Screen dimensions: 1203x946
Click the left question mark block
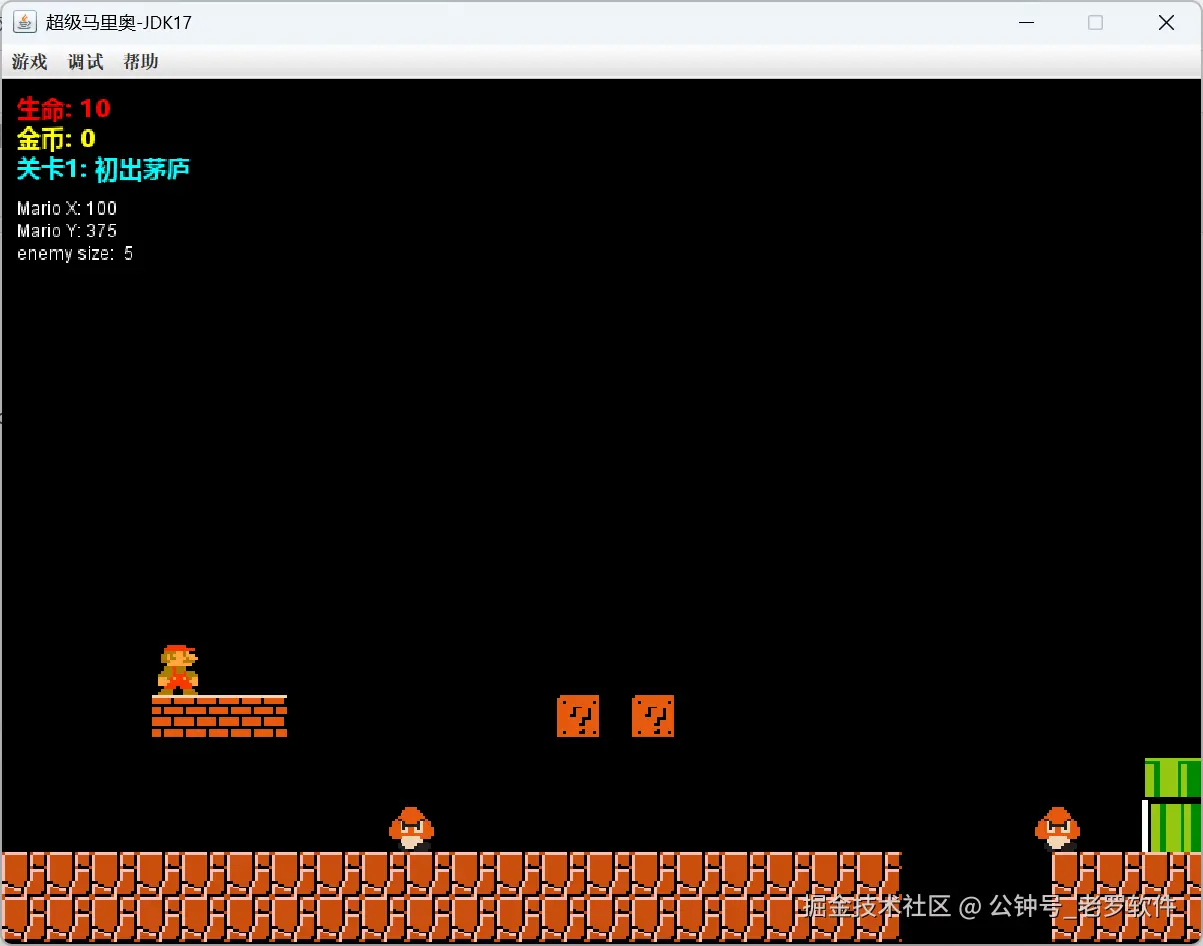578,716
